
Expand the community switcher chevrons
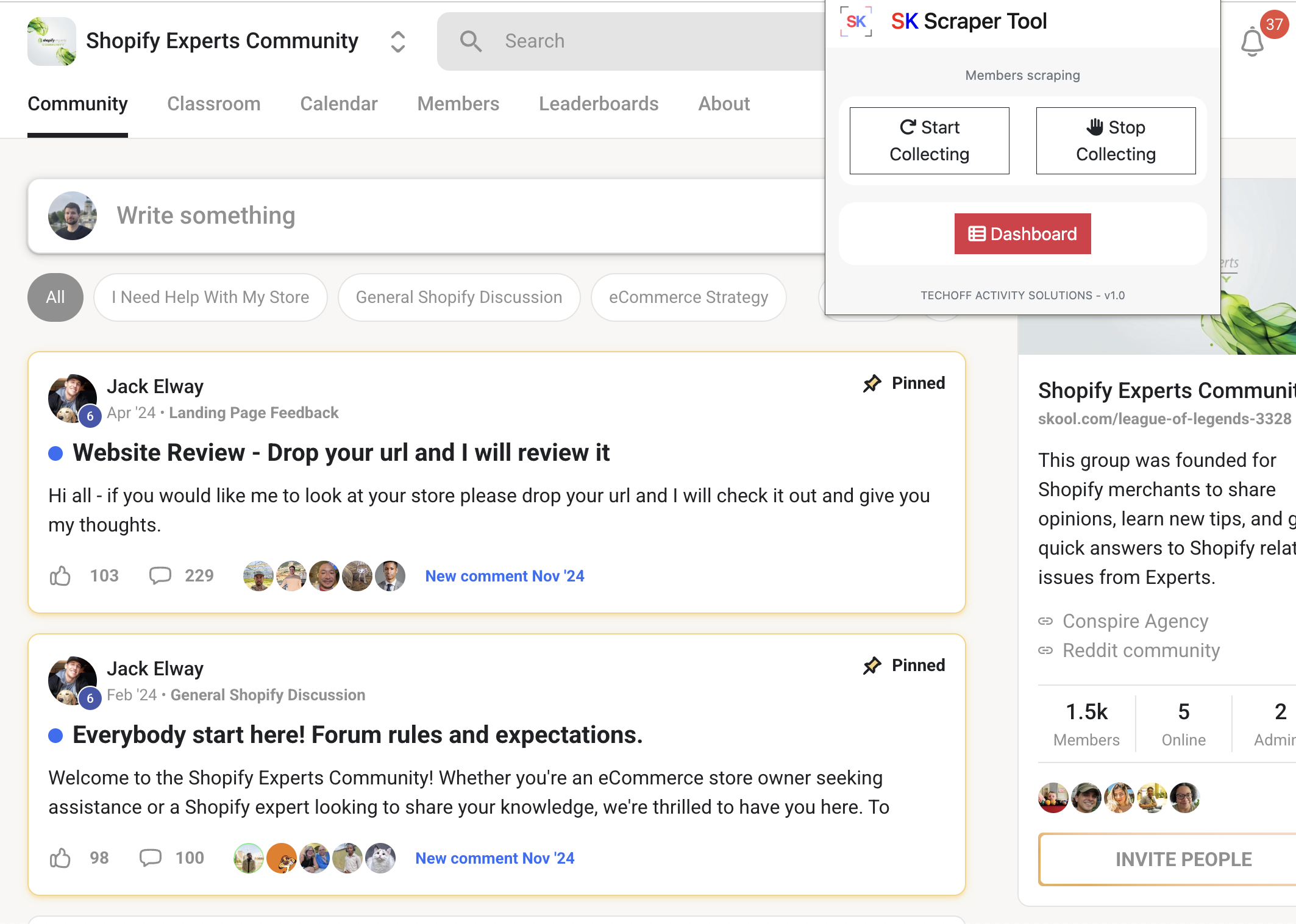coord(398,41)
